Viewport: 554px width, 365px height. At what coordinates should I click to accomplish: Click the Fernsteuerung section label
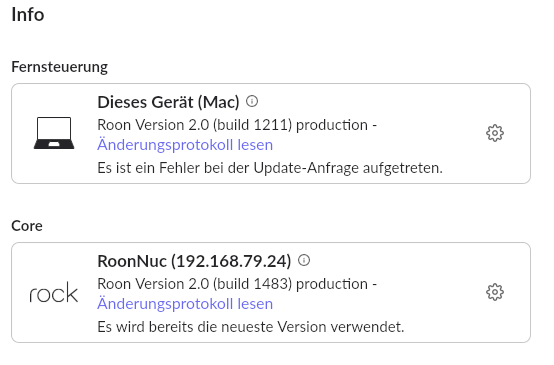60,67
